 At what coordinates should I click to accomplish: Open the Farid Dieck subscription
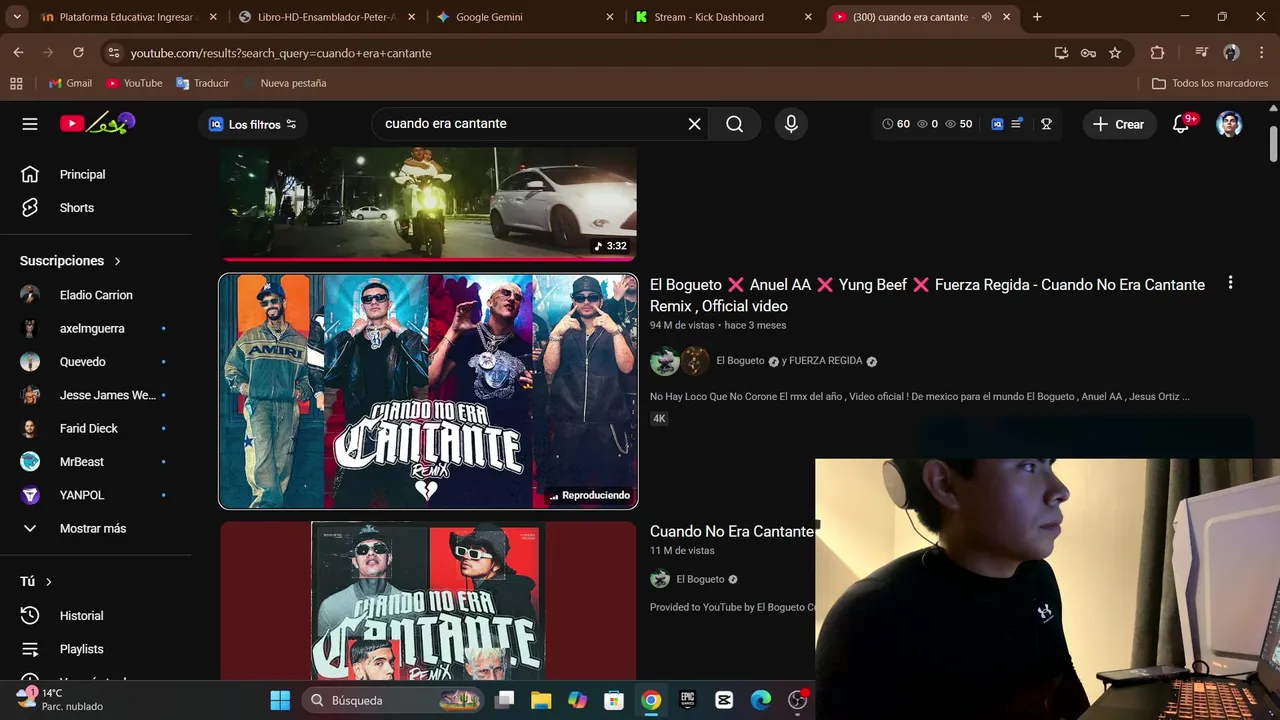click(x=90, y=428)
